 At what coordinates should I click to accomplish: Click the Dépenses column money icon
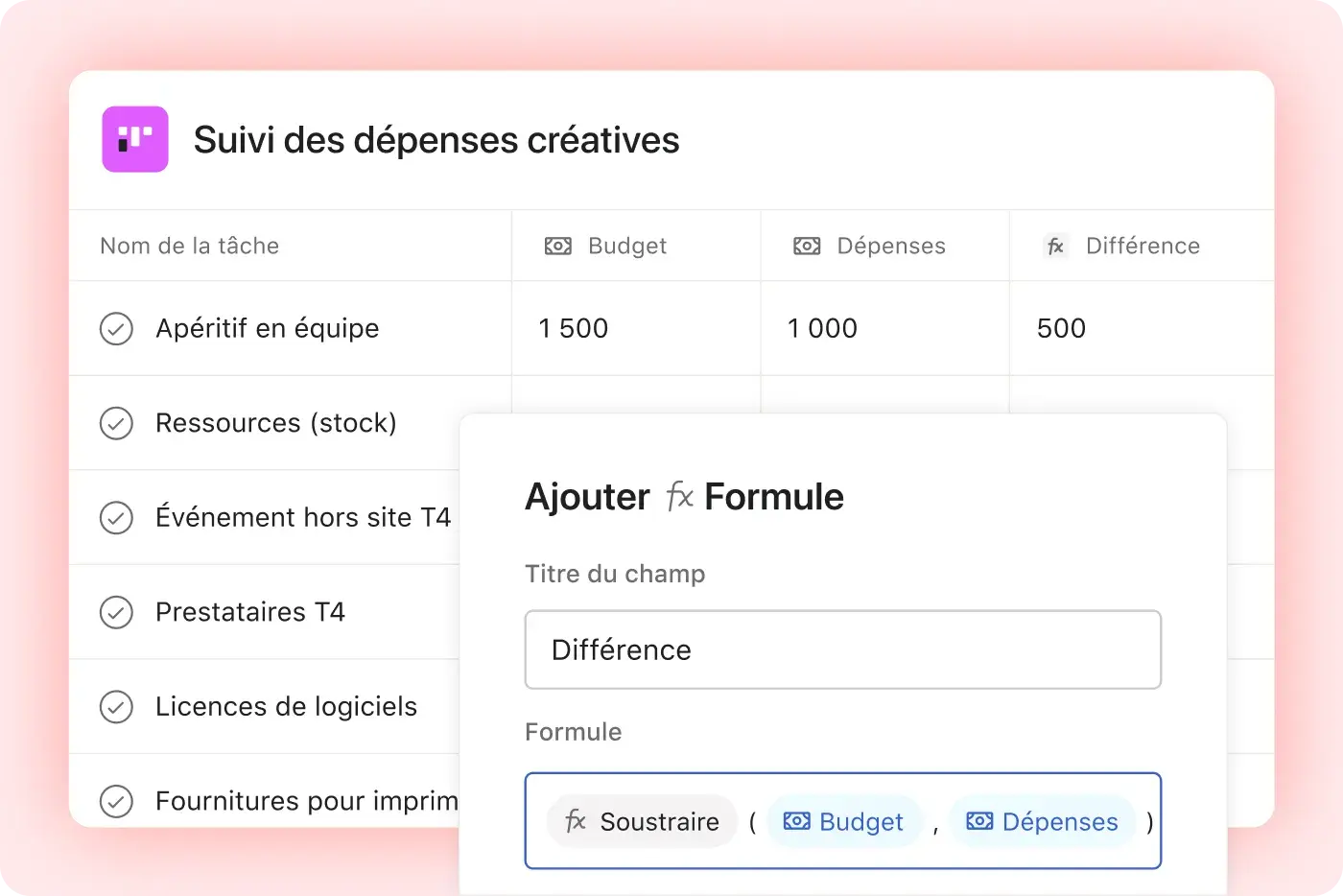pyautogui.click(x=807, y=247)
